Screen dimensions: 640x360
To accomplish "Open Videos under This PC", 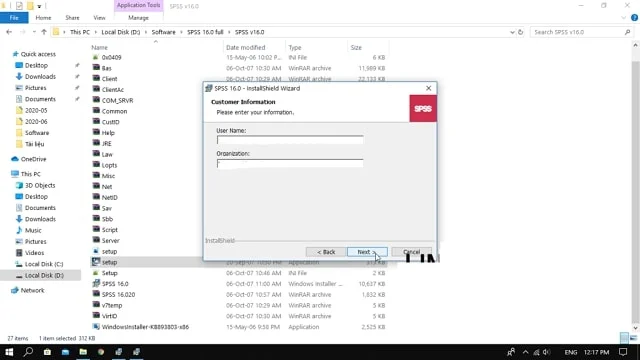I will (x=34, y=253).
